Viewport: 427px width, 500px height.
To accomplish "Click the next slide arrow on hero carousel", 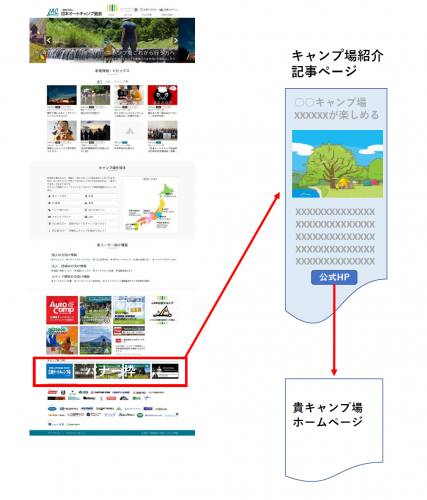I will (x=176, y=40).
